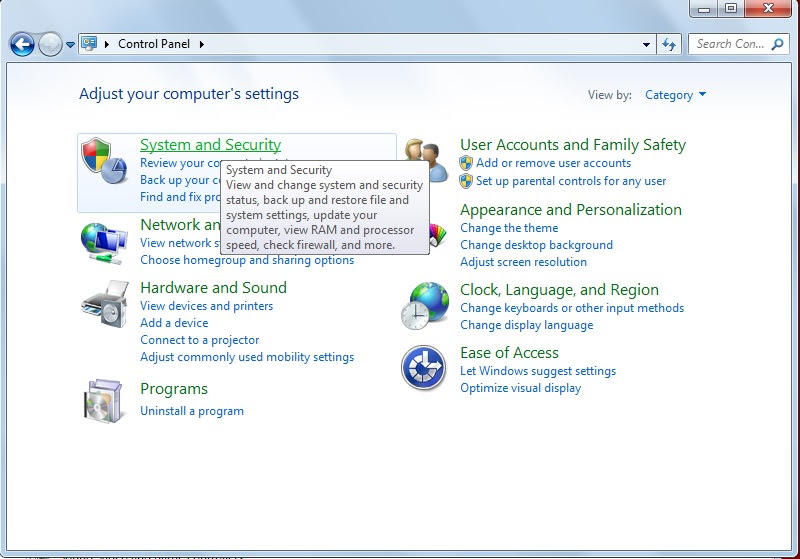
Task: Click Change keyboards or other input methods
Action: point(571,308)
